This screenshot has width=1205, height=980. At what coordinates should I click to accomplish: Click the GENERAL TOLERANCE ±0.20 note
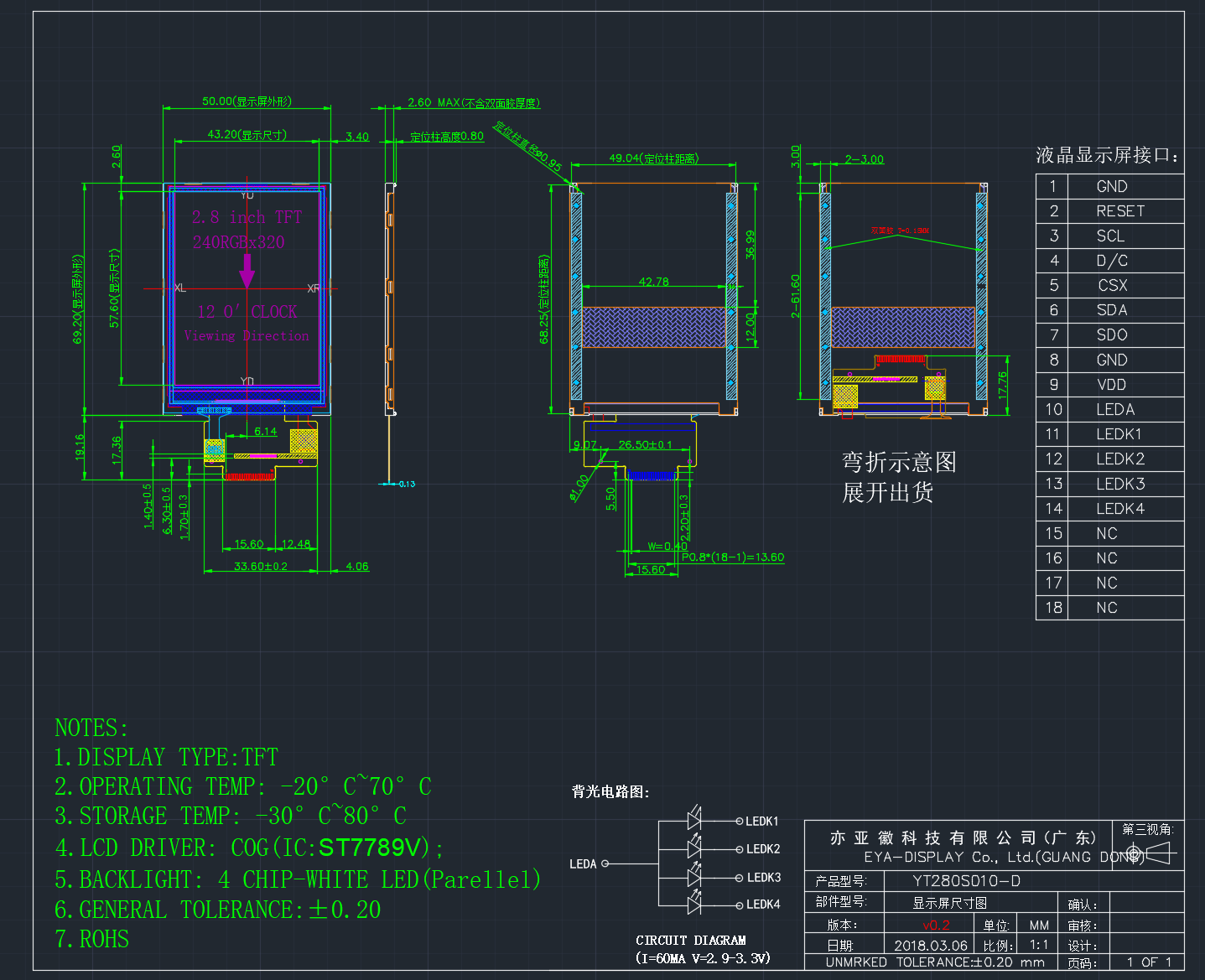[218, 910]
